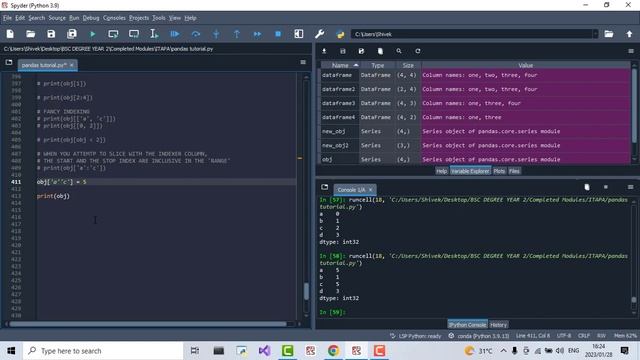This screenshot has width=640, height=360.
Task: Switch to the Plots pane tab
Action: click(499, 171)
